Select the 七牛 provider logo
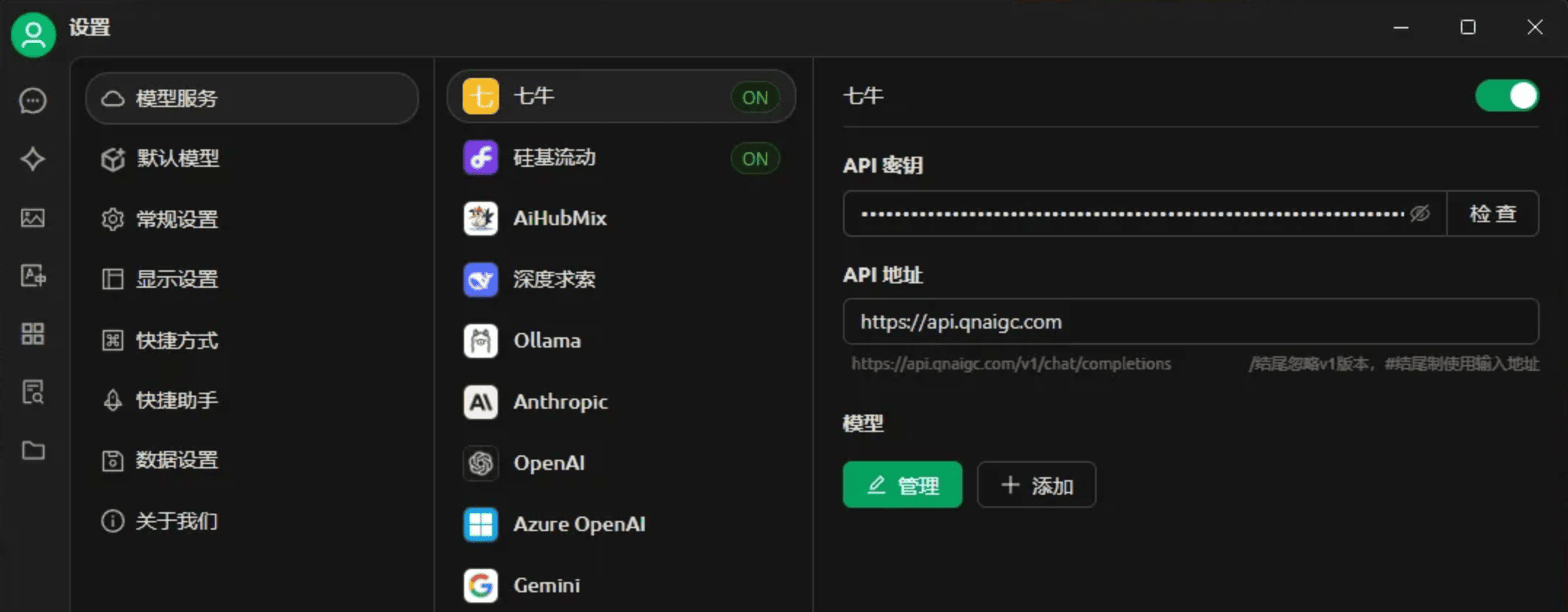Viewport: 1568px width, 612px height. (x=481, y=96)
